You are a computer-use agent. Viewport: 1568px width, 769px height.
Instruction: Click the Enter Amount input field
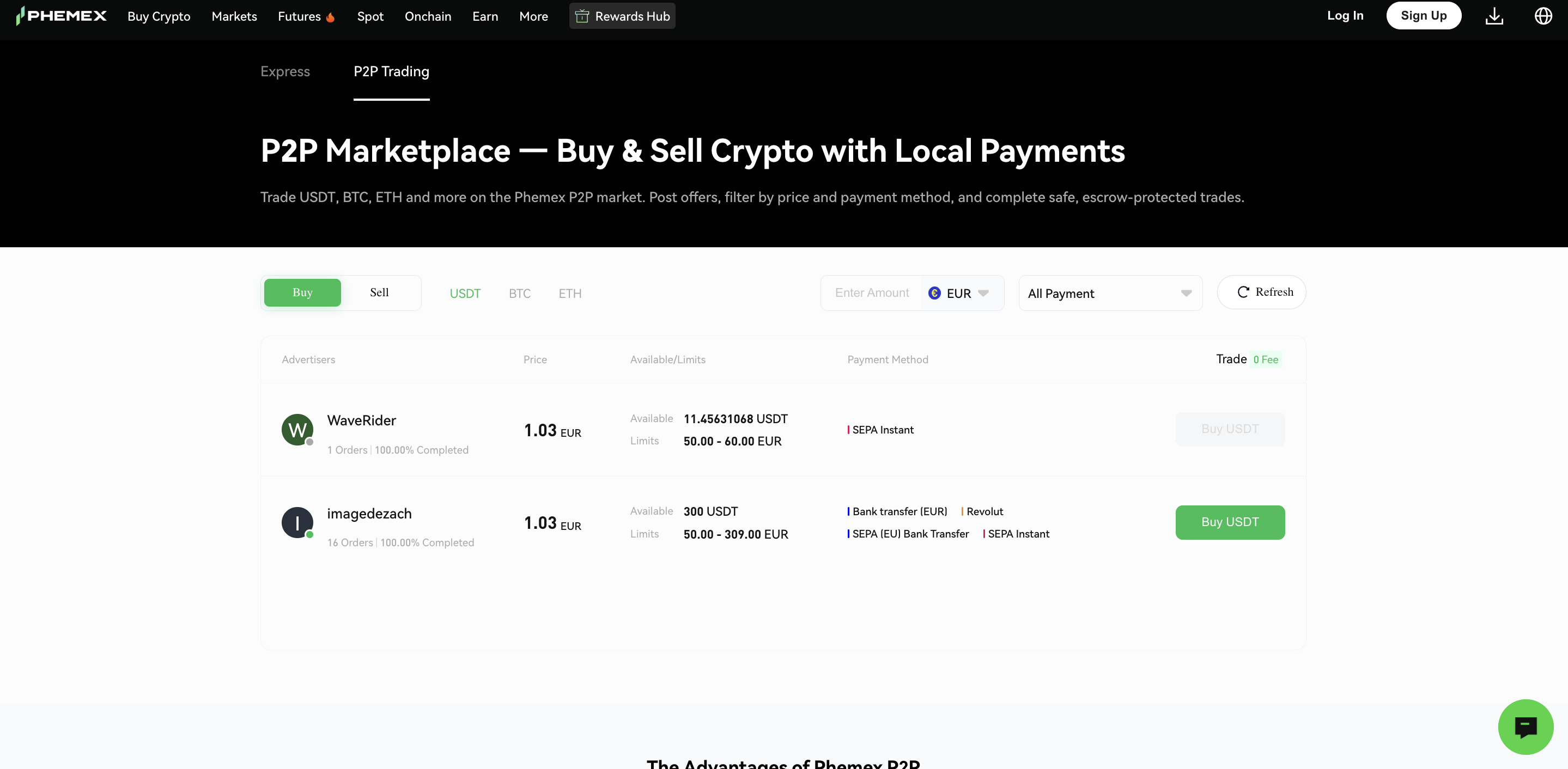pos(873,293)
